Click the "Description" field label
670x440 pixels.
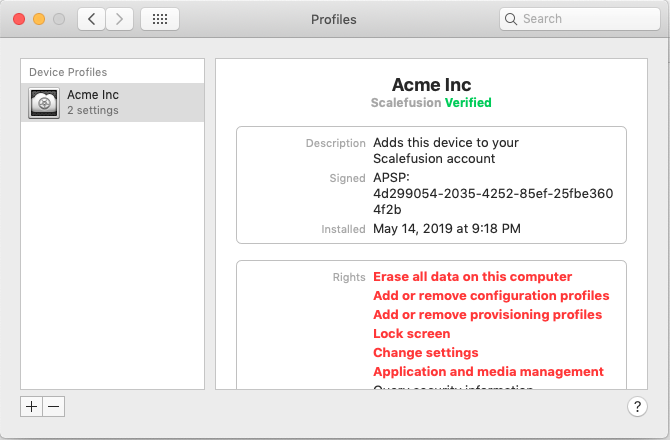tap(335, 143)
